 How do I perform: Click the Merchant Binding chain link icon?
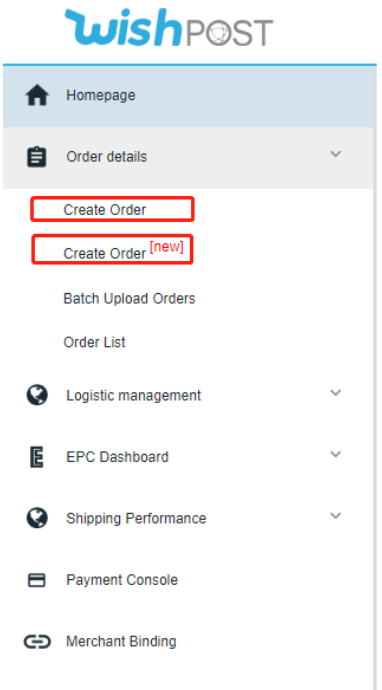tap(37, 642)
